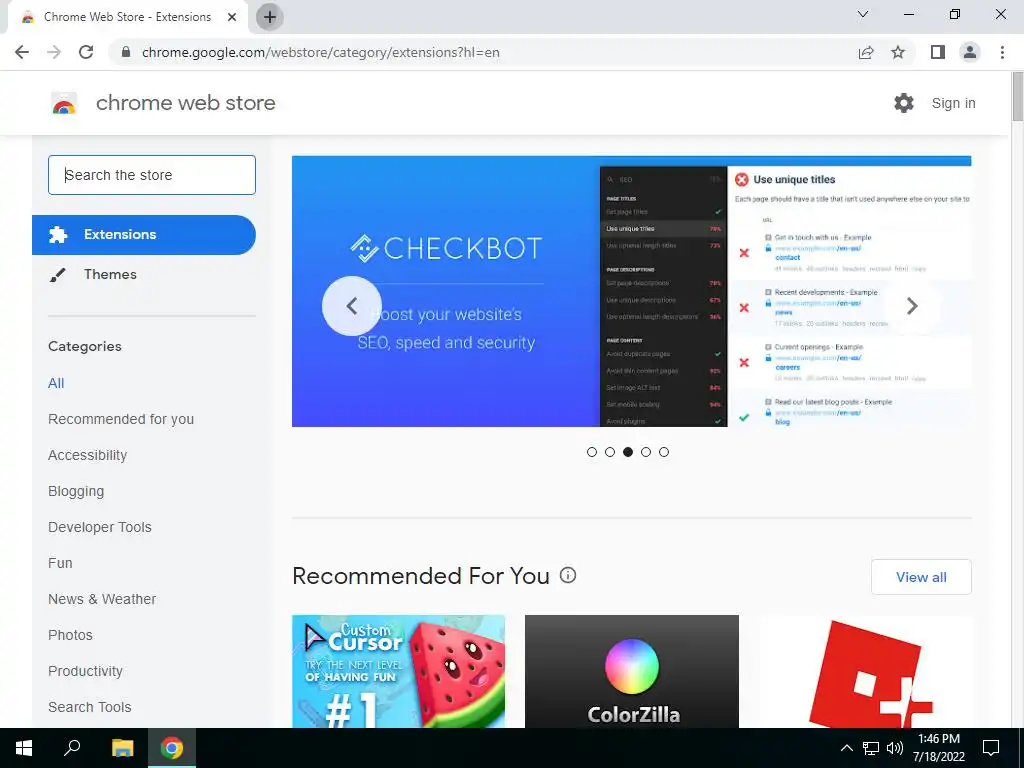Screen dimensions: 1024x768
Task: Reload the Chrome Web Store page
Action: tap(86, 52)
